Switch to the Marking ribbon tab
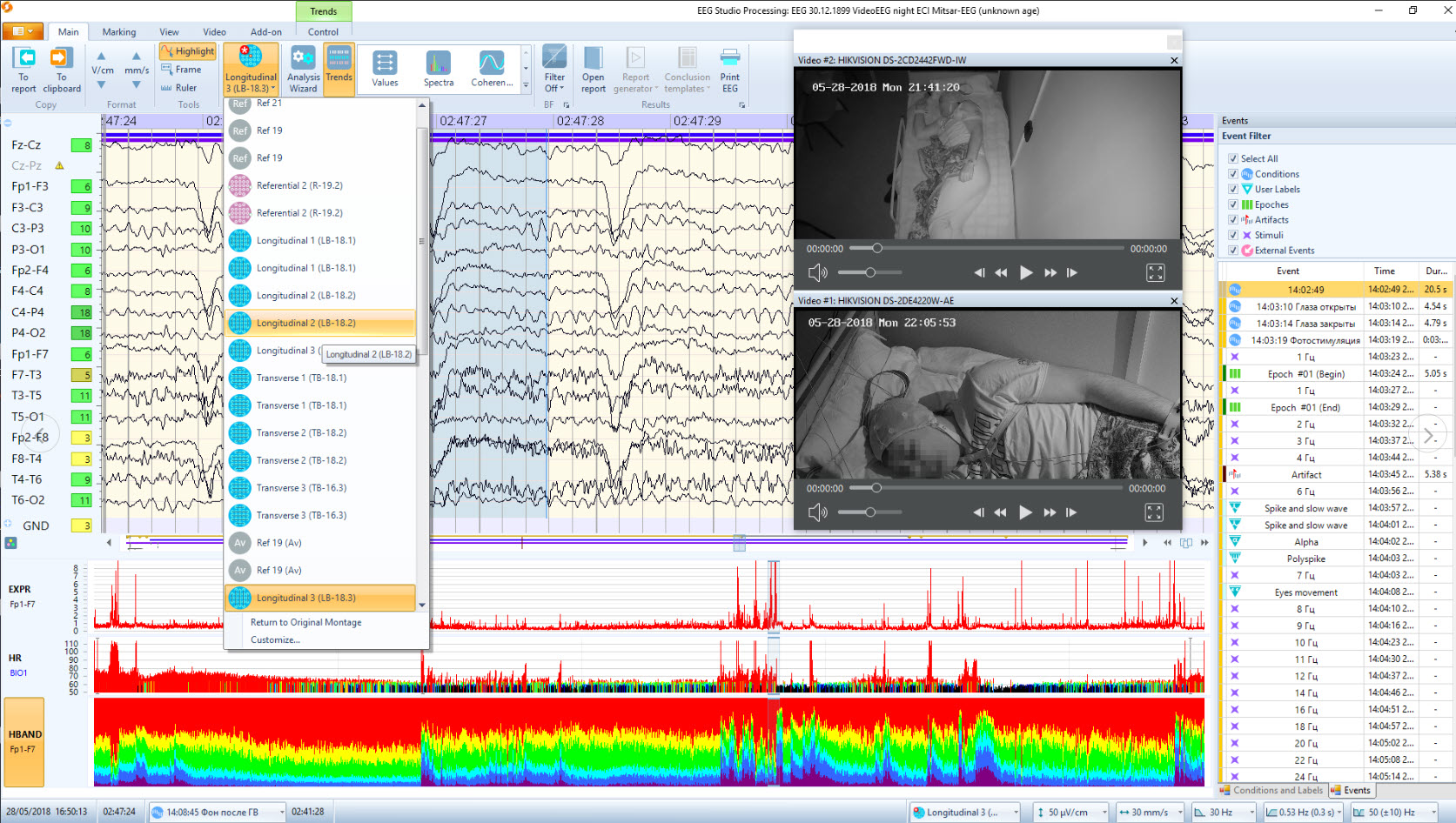This screenshot has width=1456, height=823. (118, 32)
